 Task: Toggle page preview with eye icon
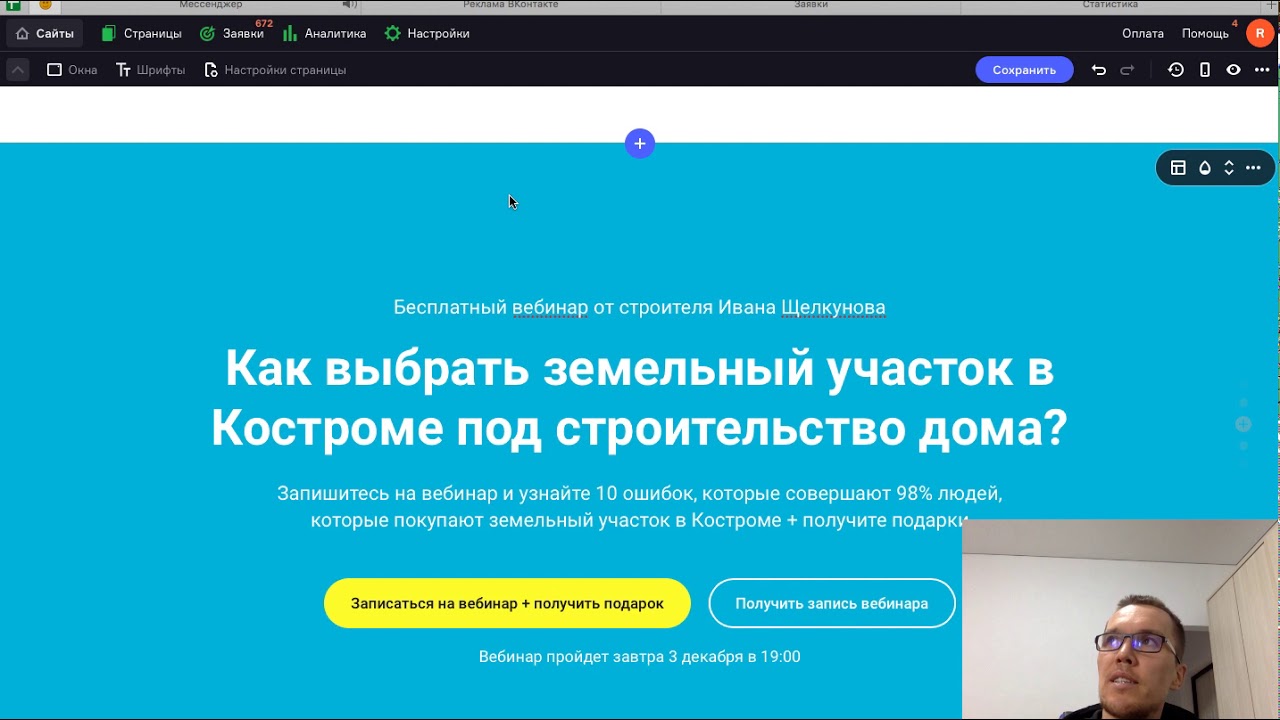(1234, 70)
